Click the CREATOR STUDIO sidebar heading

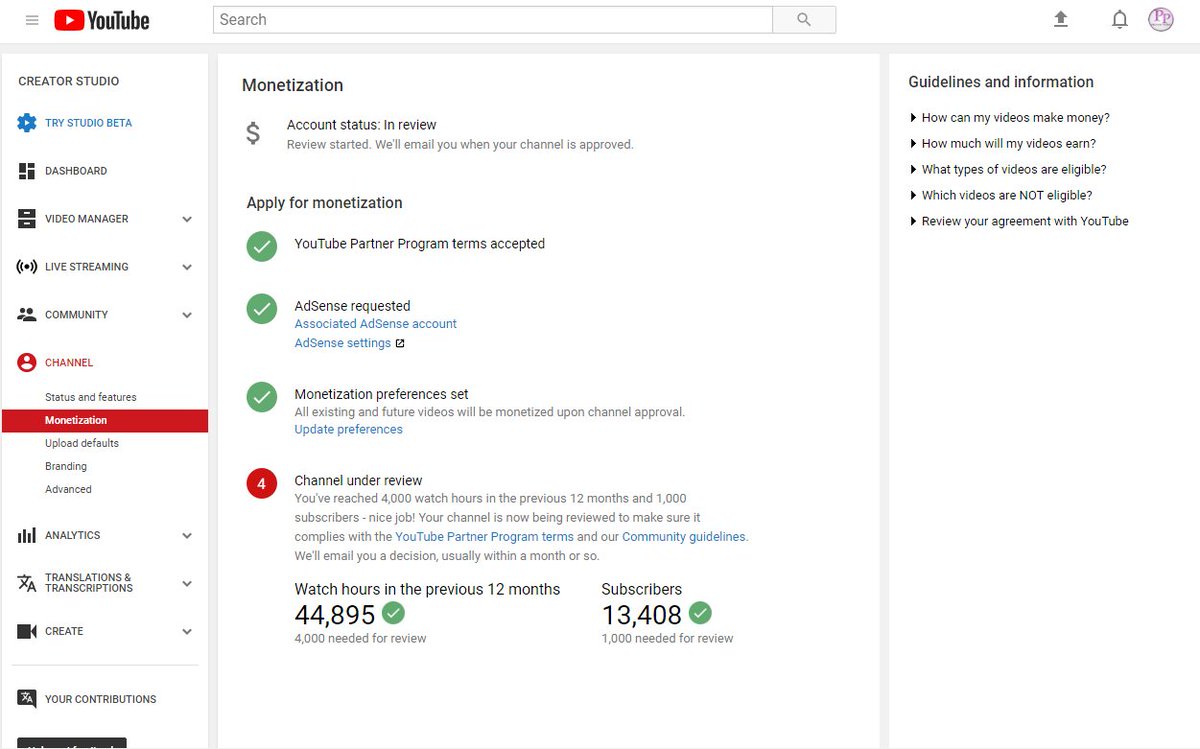pos(69,81)
